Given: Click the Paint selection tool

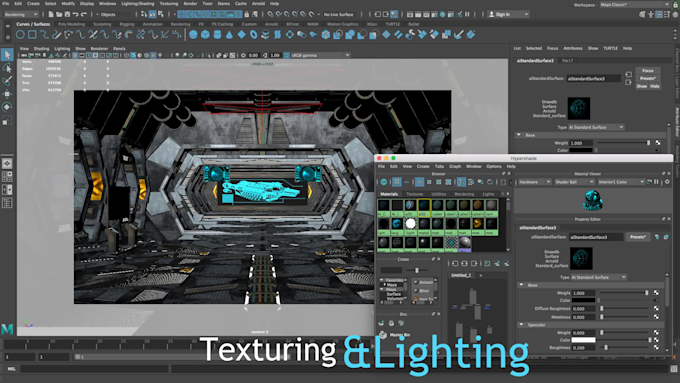Looking at the screenshot, I should (7, 81).
